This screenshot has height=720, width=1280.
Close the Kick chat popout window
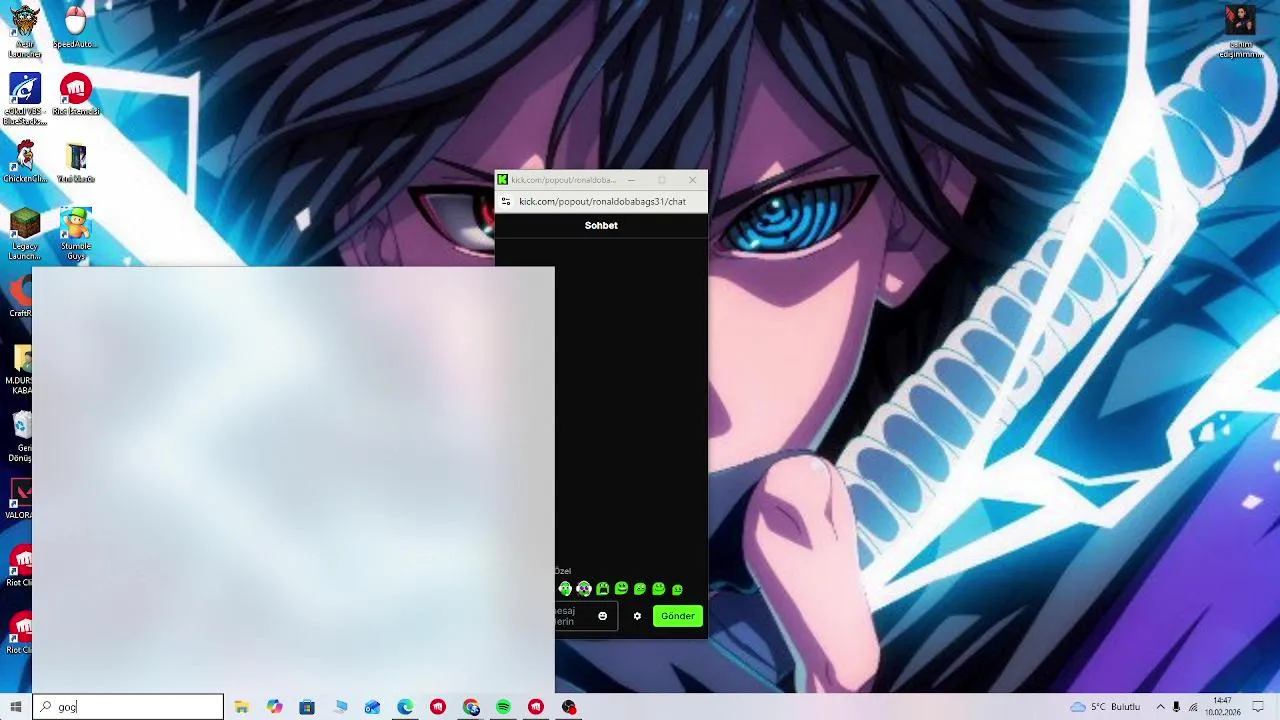[692, 180]
